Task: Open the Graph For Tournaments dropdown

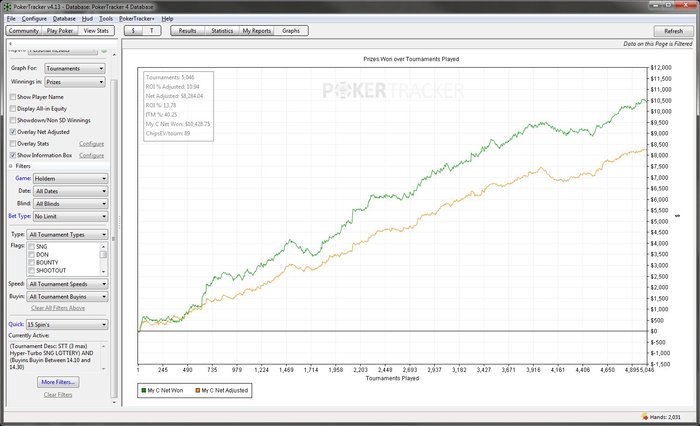Action: [75, 68]
